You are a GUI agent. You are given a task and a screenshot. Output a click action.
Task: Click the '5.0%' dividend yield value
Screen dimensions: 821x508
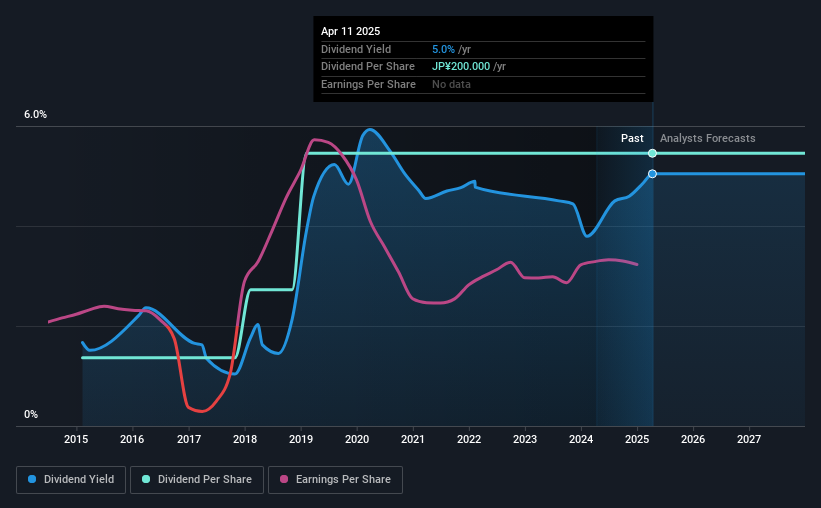443,49
